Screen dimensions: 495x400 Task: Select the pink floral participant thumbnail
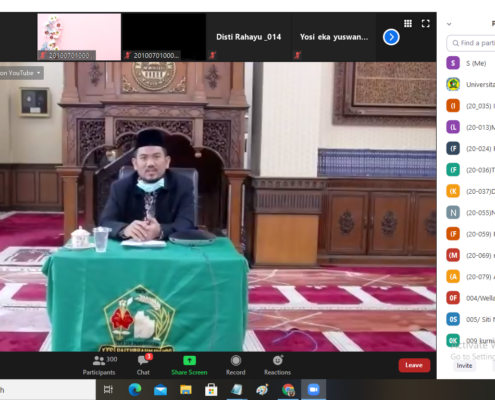coord(79,37)
